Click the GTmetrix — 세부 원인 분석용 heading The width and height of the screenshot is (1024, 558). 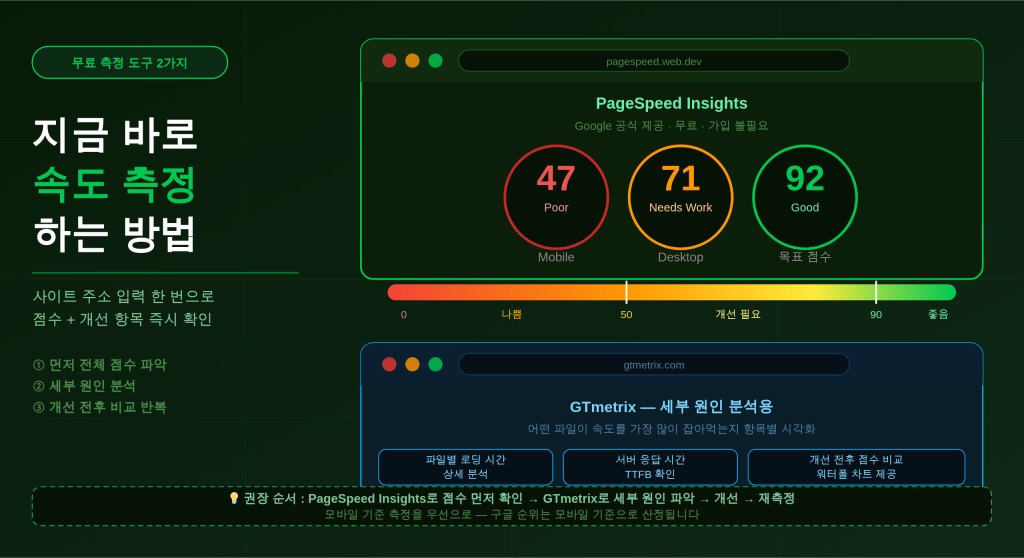[671, 407]
